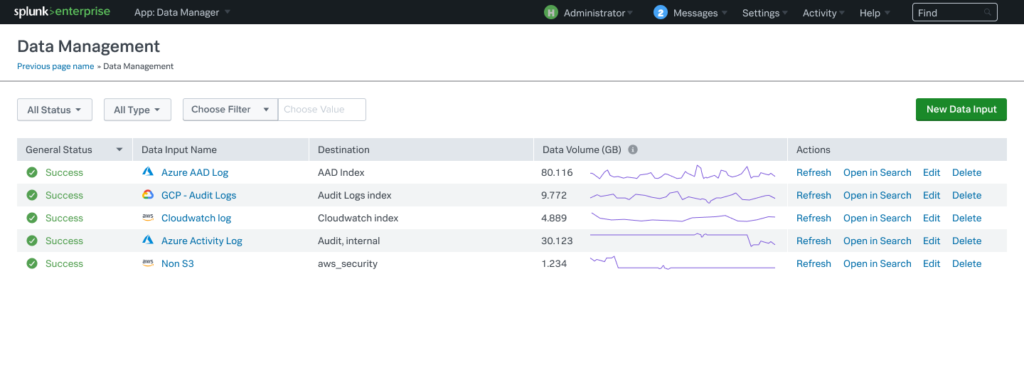The height and width of the screenshot is (373, 1024).
Task: Click the Azure icon beside Azure AAD Log
Action: point(148,172)
